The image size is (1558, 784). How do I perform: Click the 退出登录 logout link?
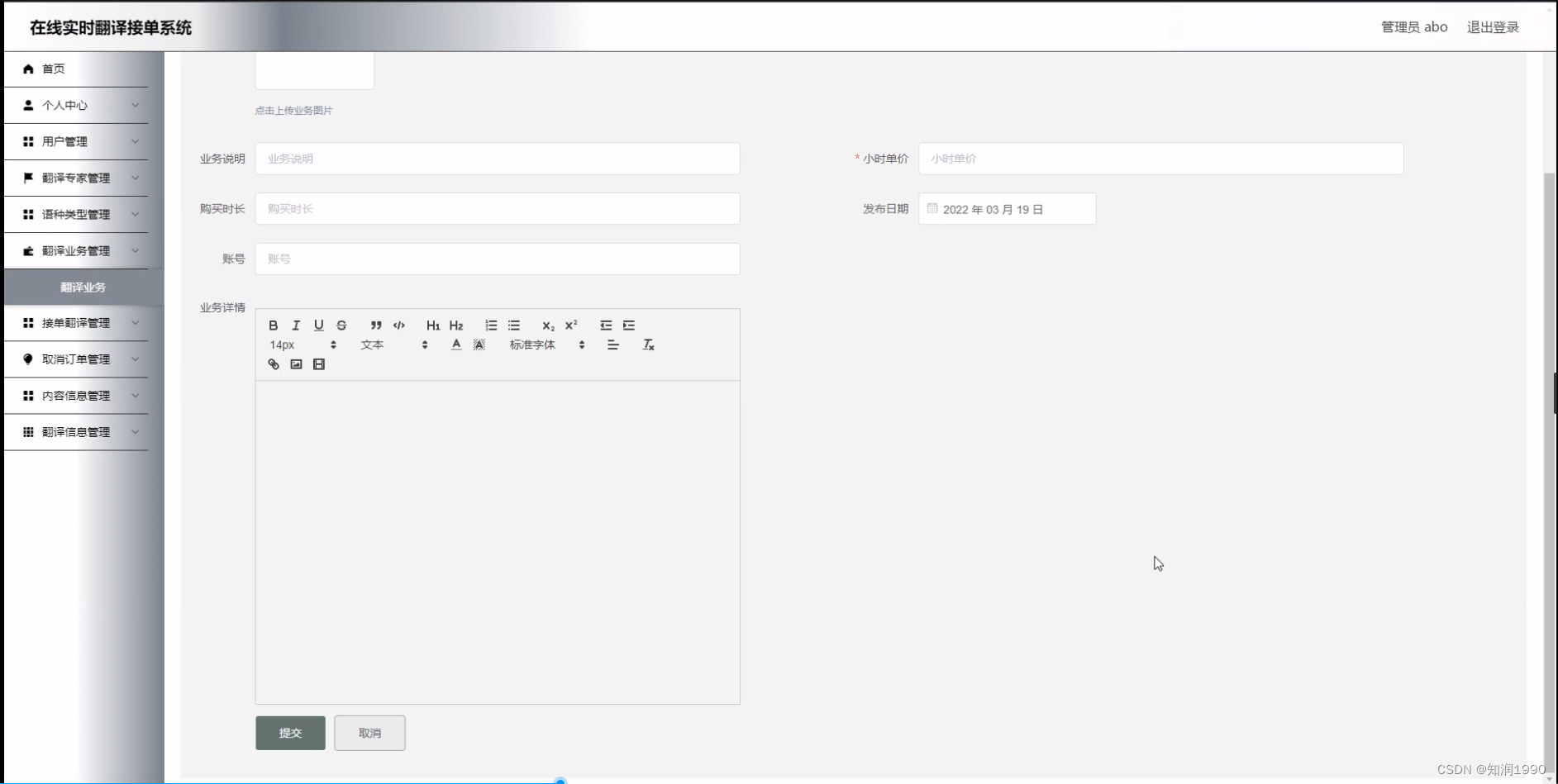(x=1493, y=26)
